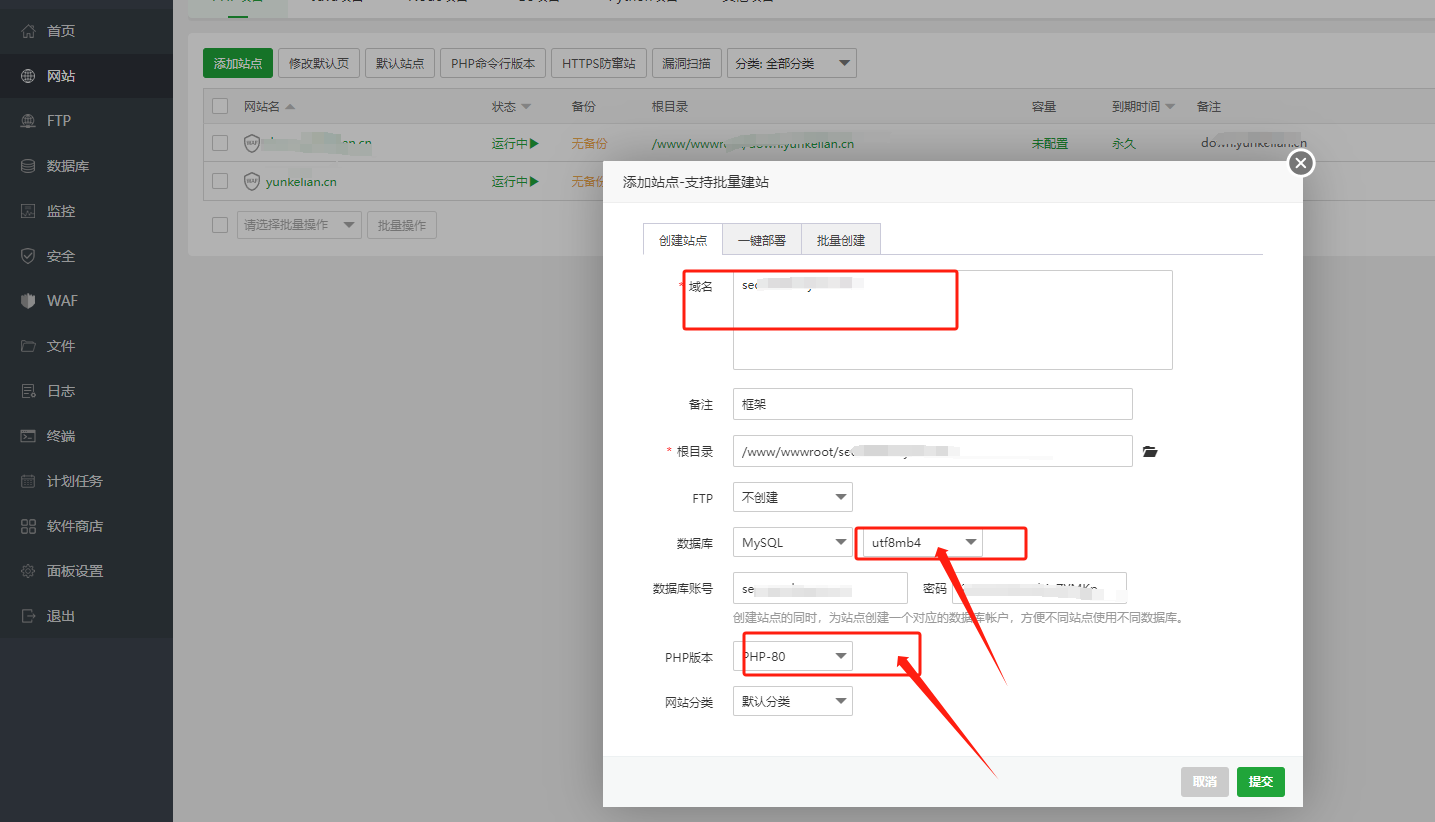The width and height of the screenshot is (1435, 822).
Task: Click the 修改默认页 button
Action: (x=319, y=63)
